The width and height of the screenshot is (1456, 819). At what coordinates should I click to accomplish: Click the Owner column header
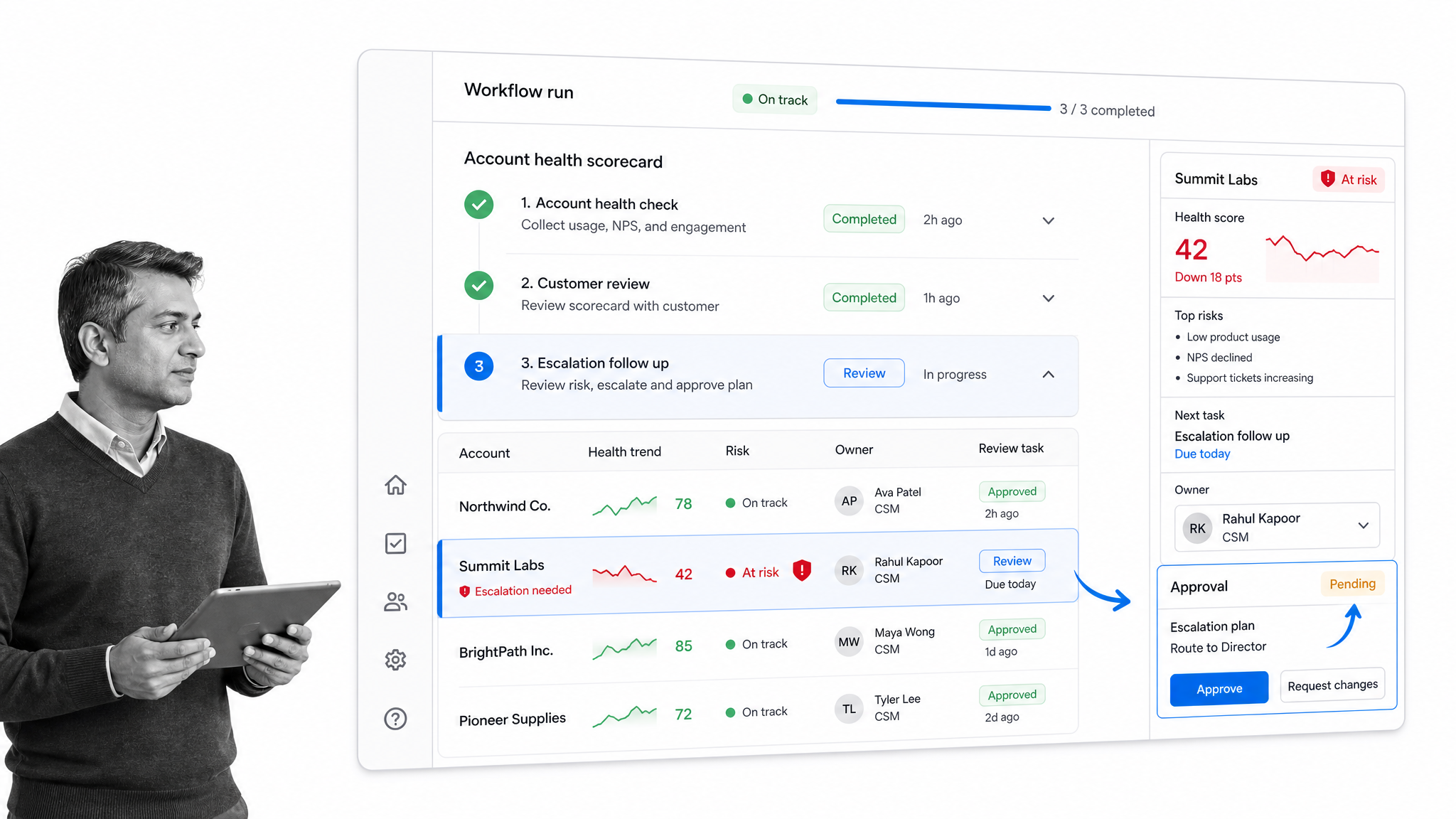pos(854,449)
